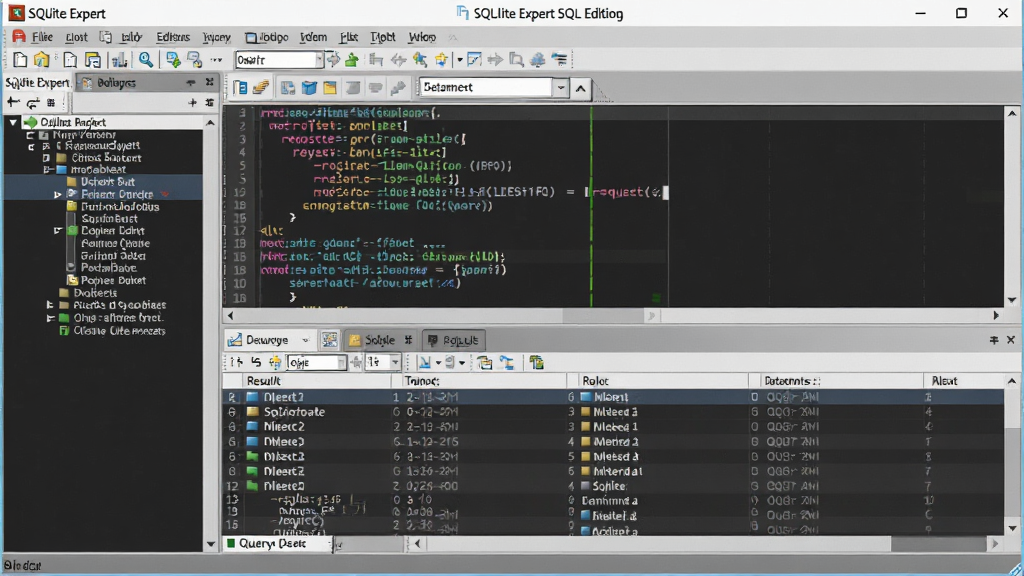This screenshot has width=1024, height=576.
Task: Click the cloud icon near main toolbar end
Action: (x=538, y=60)
